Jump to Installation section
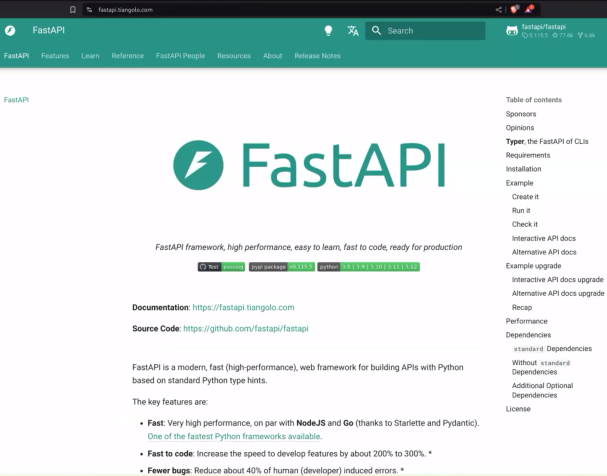 pos(523,169)
